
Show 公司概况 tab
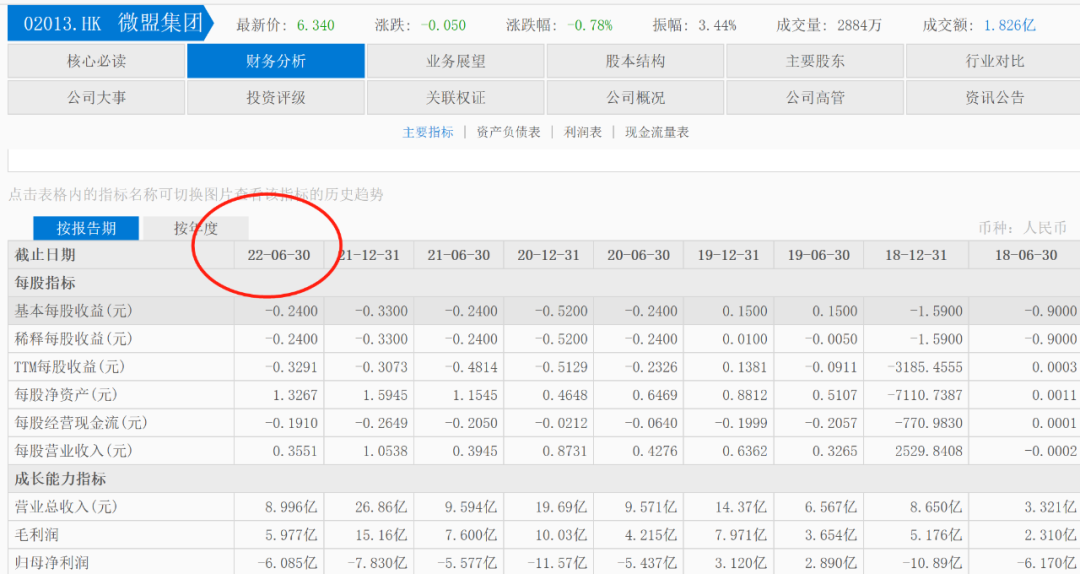pos(635,98)
